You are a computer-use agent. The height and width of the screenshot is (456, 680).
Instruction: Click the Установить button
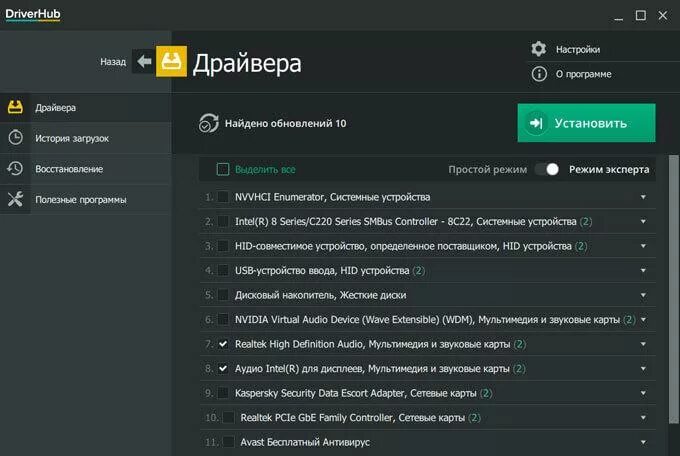tap(586, 123)
